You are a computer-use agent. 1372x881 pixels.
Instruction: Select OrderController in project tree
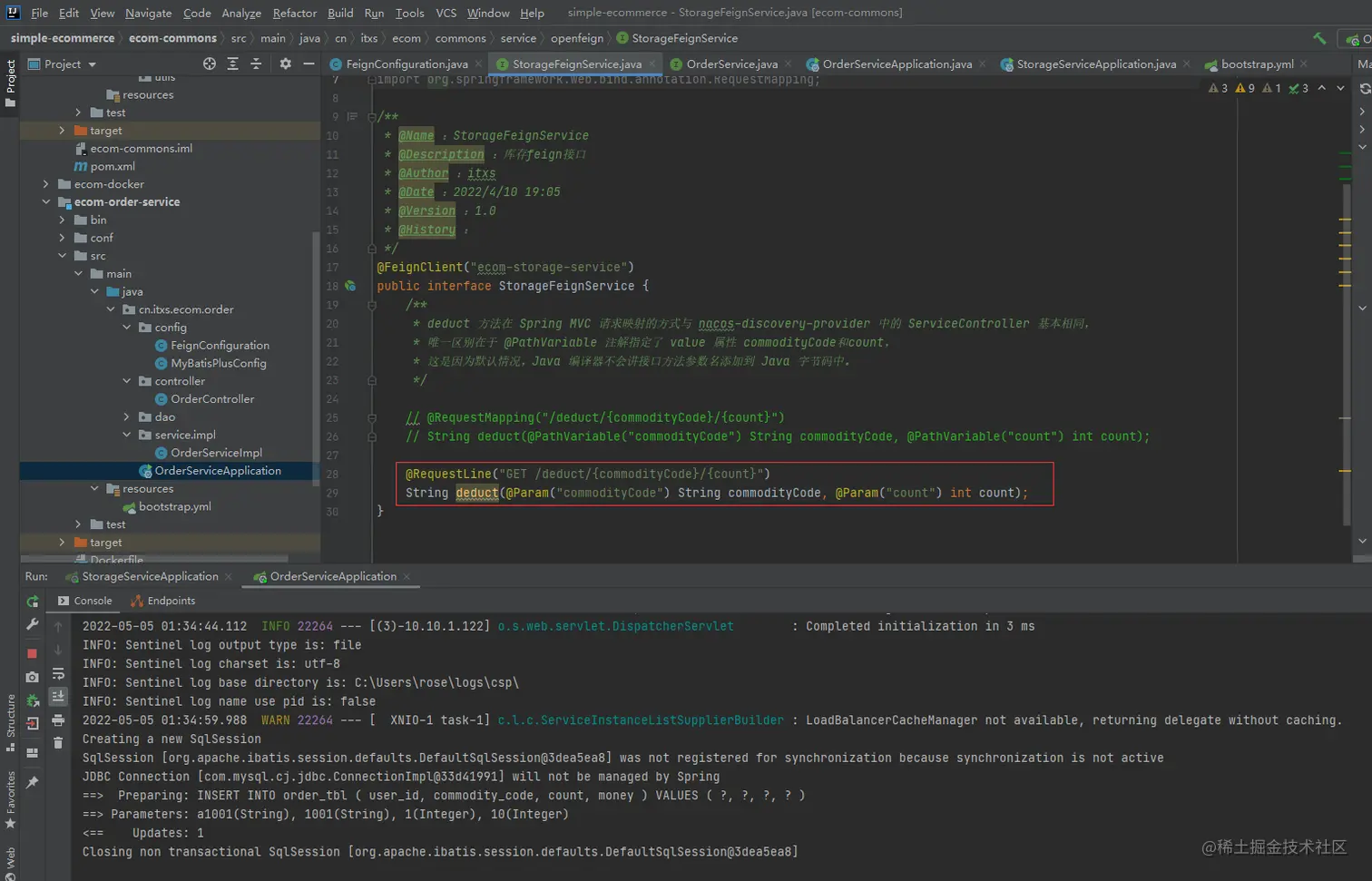pos(212,399)
